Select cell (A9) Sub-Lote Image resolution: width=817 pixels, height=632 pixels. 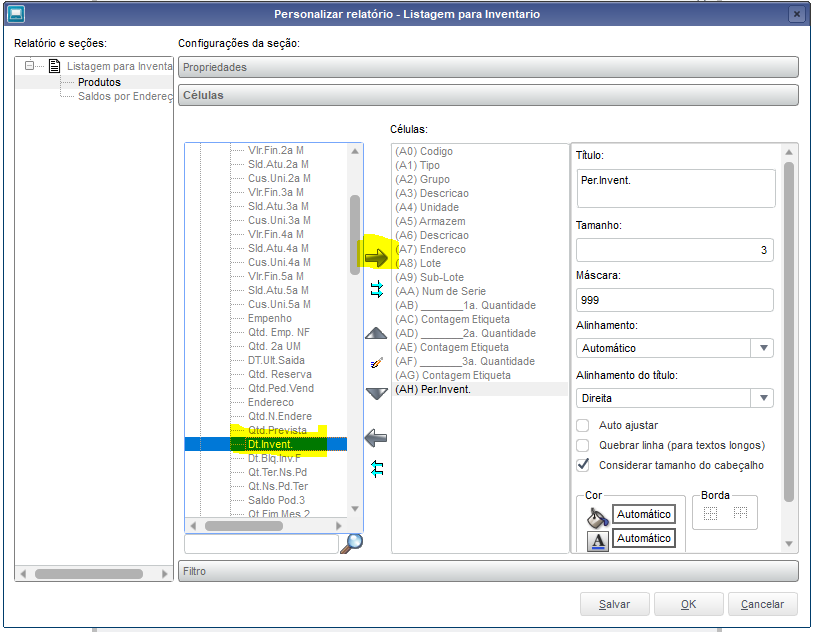tap(429, 278)
